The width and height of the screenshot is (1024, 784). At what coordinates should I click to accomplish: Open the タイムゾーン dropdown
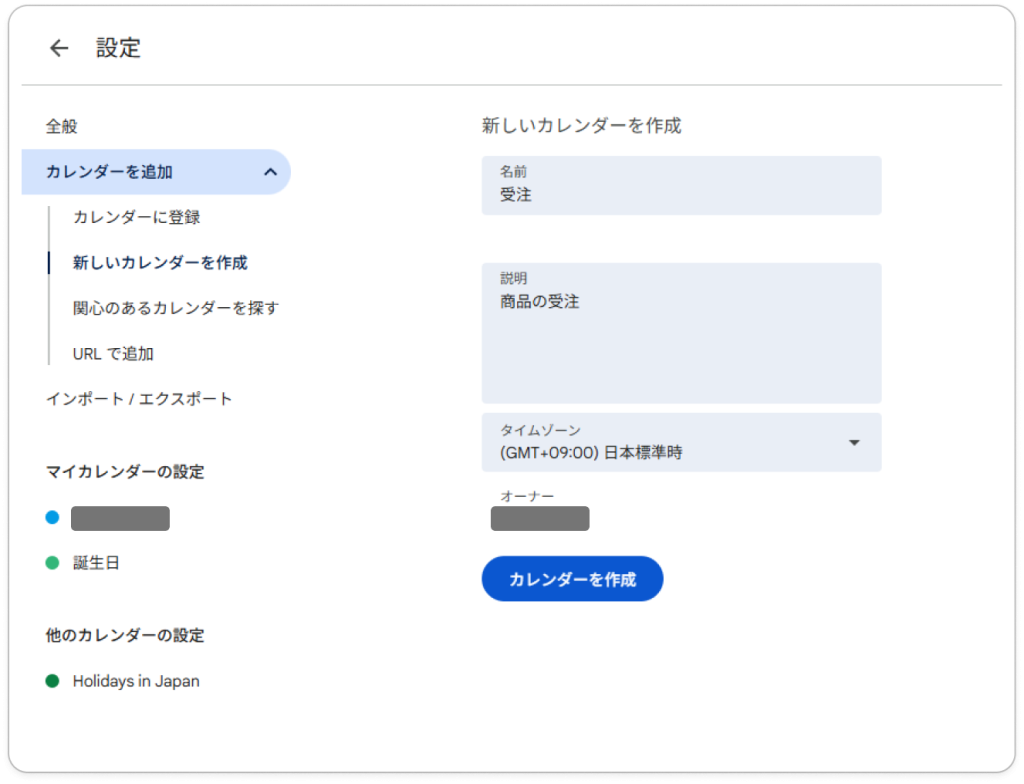click(x=681, y=442)
